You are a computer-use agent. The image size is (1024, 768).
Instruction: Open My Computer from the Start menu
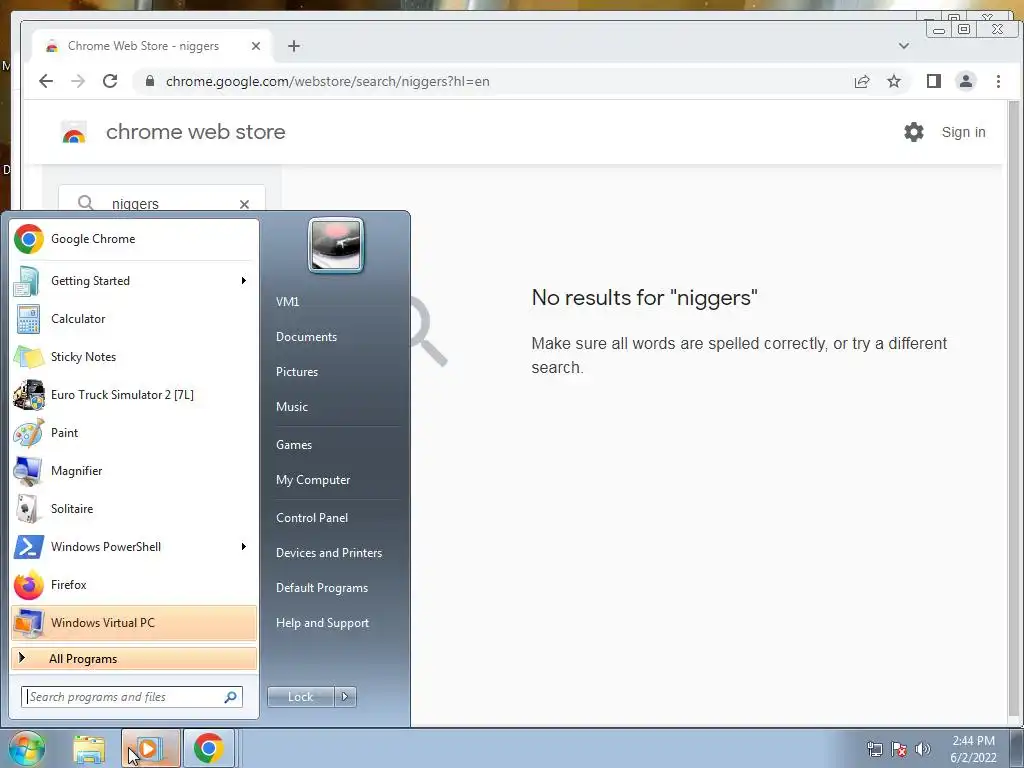[313, 480]
